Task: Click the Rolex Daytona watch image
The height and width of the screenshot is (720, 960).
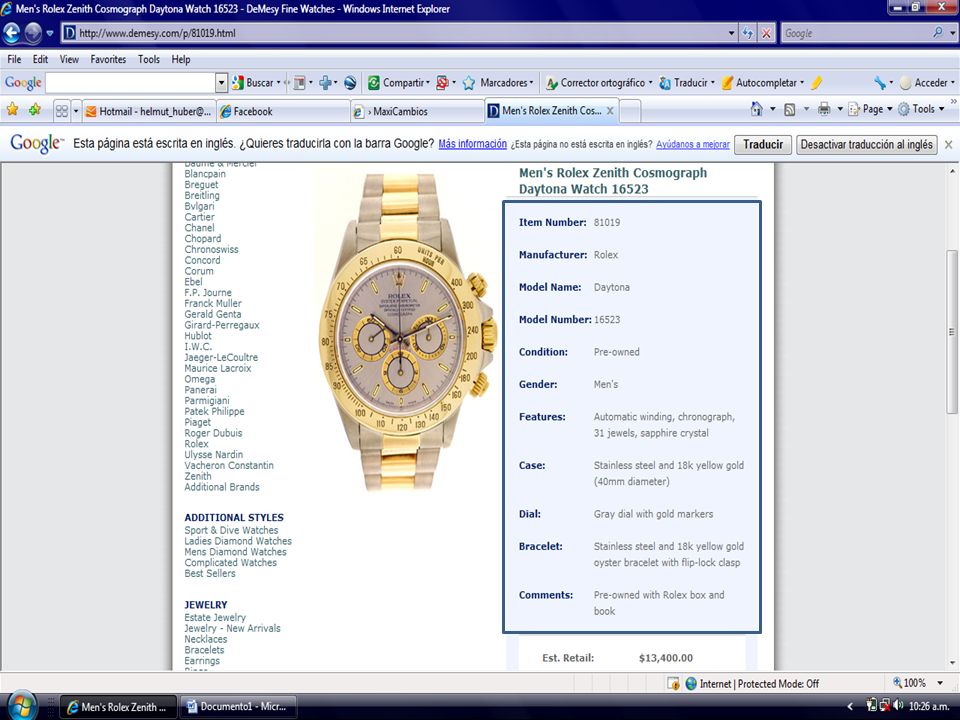Action: click(408, 332)
